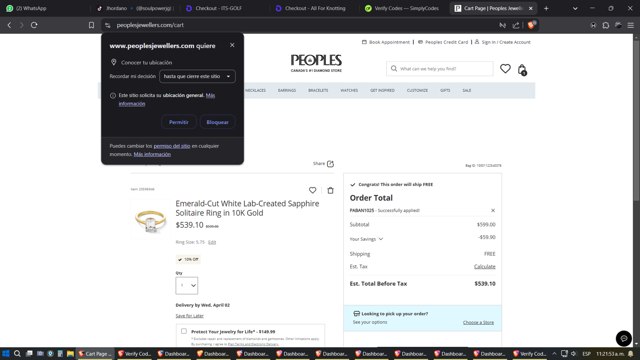Open the Windows Start button
This screenshot has width=640, height=360.
pos(6,353)
